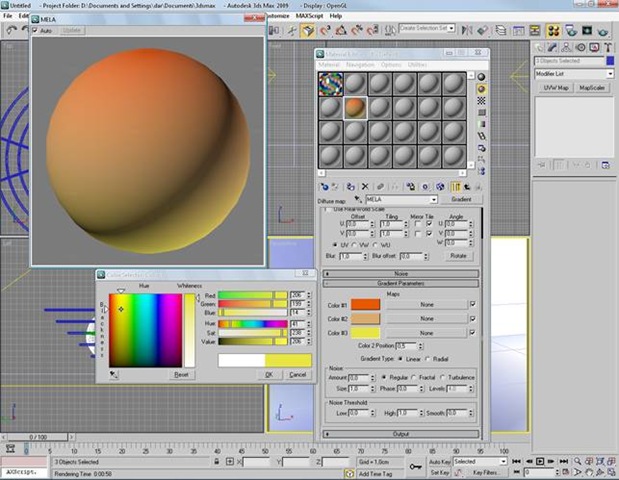This screenshot has width=619, height=480.
Task: Open the MELA map name dropdown
Action: point(431,200)
